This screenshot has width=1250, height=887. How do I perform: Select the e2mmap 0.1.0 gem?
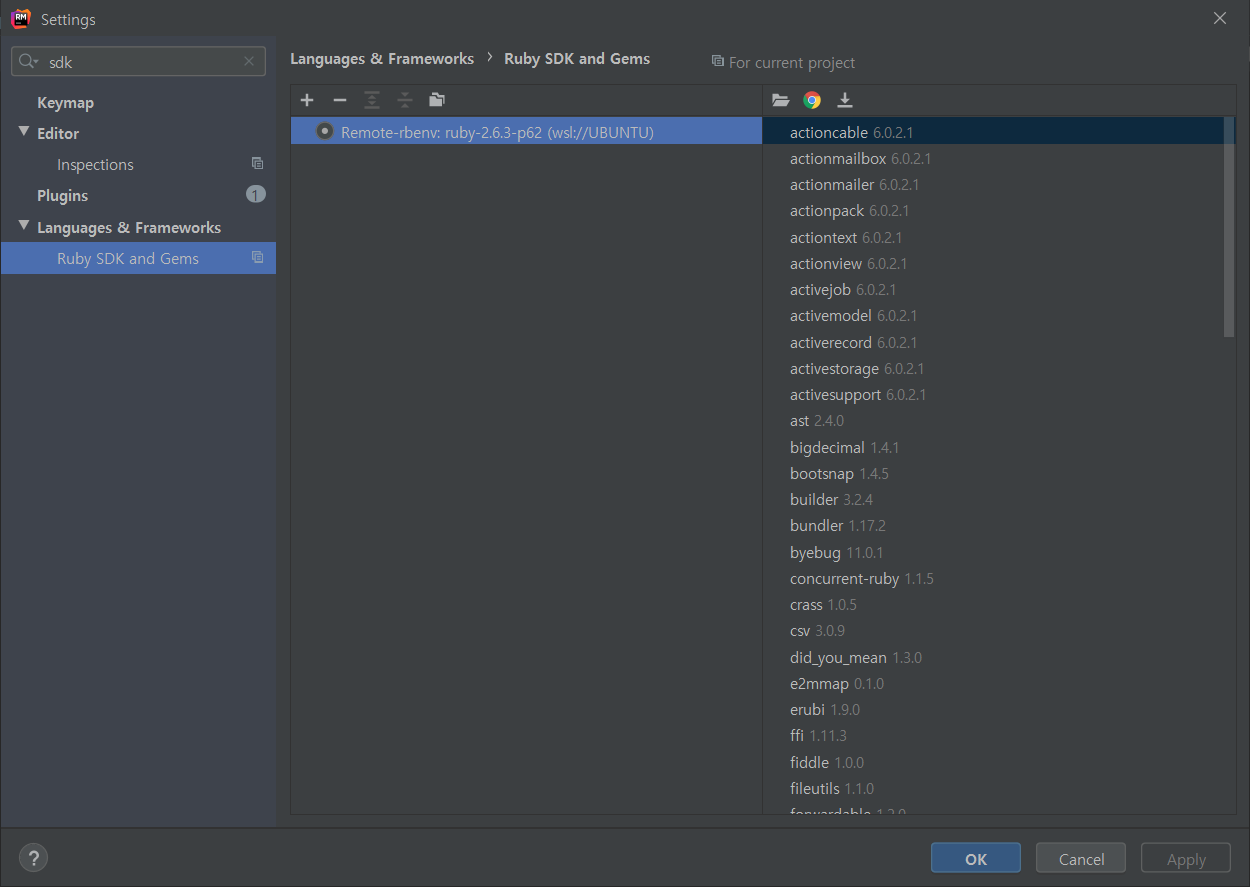pyautogui.click(x=999, y=683)
